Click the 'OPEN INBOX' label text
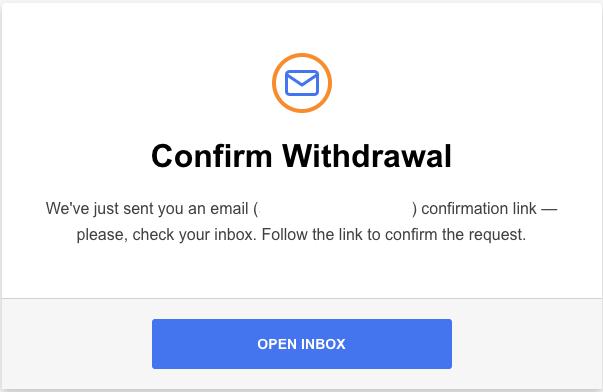This screenshot has height=392, width=603. (302, 344)
